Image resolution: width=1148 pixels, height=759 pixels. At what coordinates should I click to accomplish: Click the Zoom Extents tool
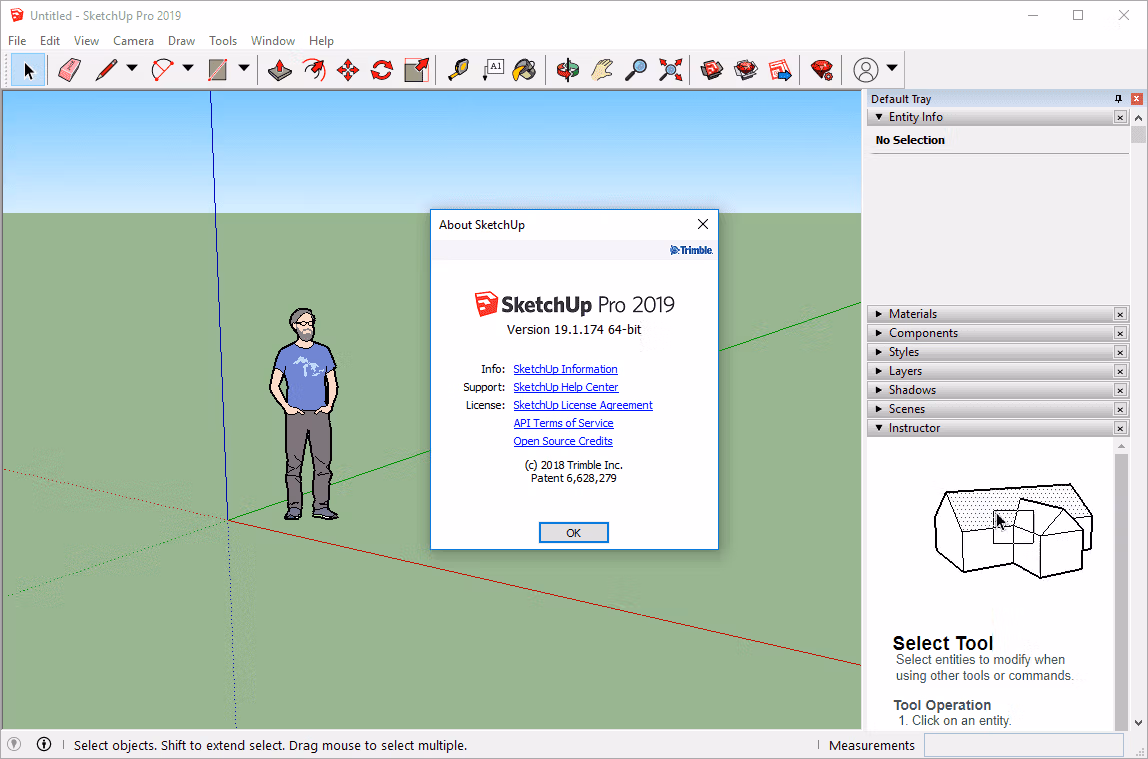[x=670, y=70]
